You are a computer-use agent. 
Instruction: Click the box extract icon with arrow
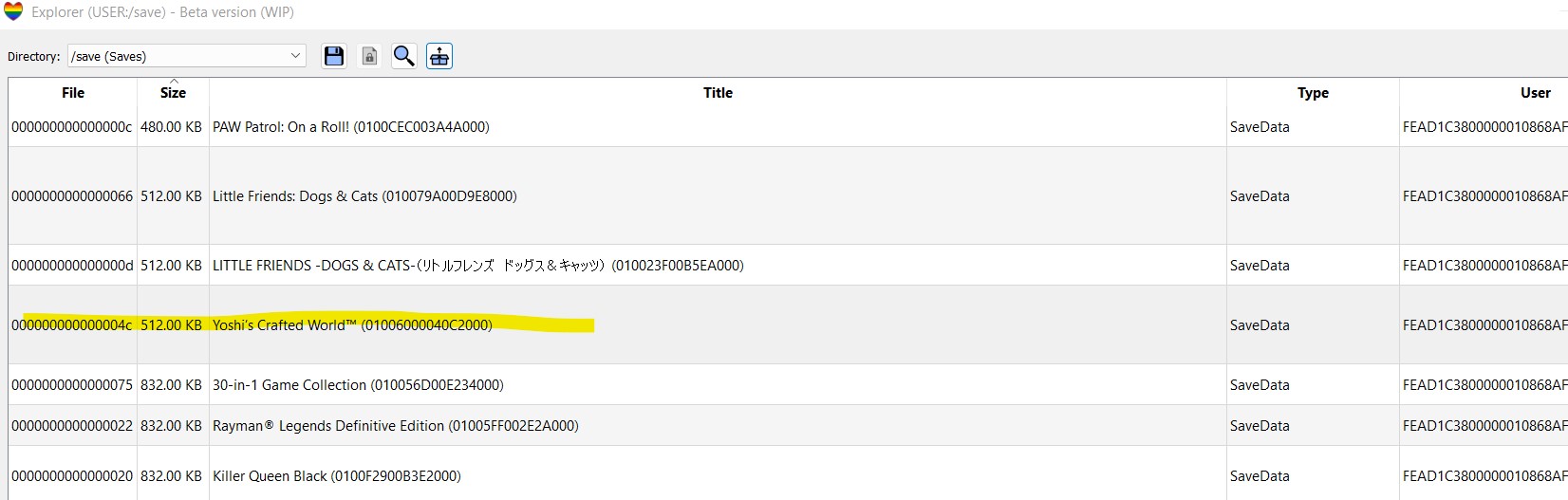click(x=439, y=56)
